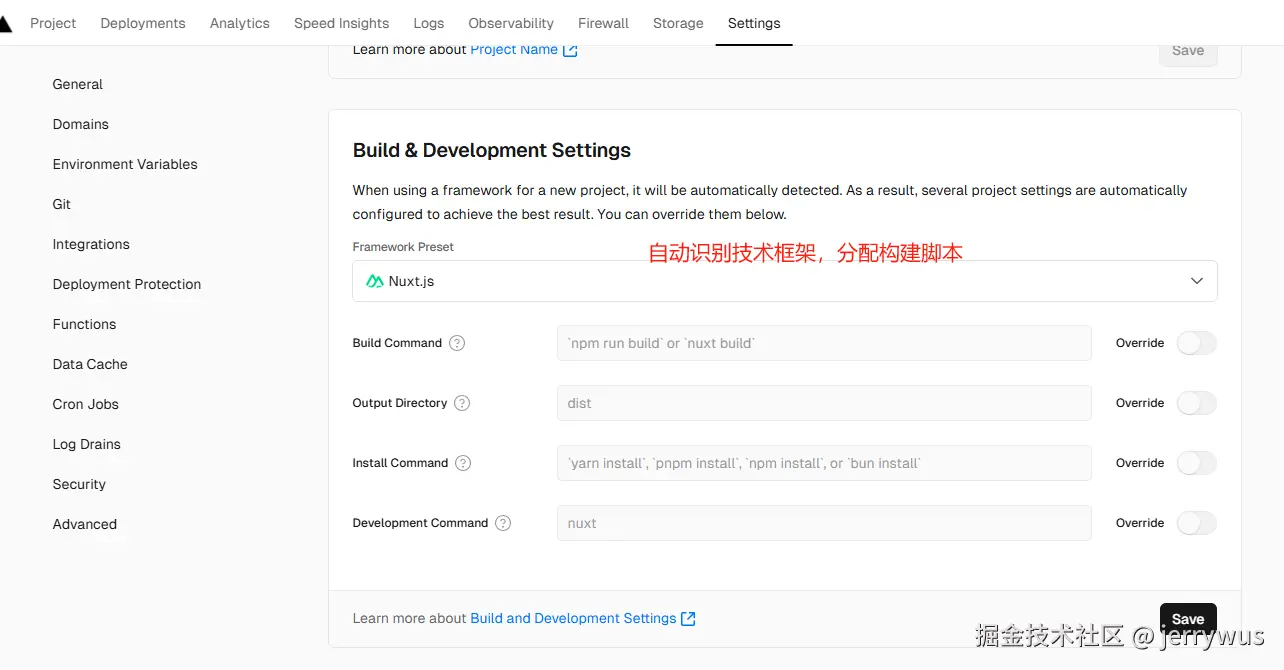Click the Install Command input field
The image size is (1284, 670).
824,463
